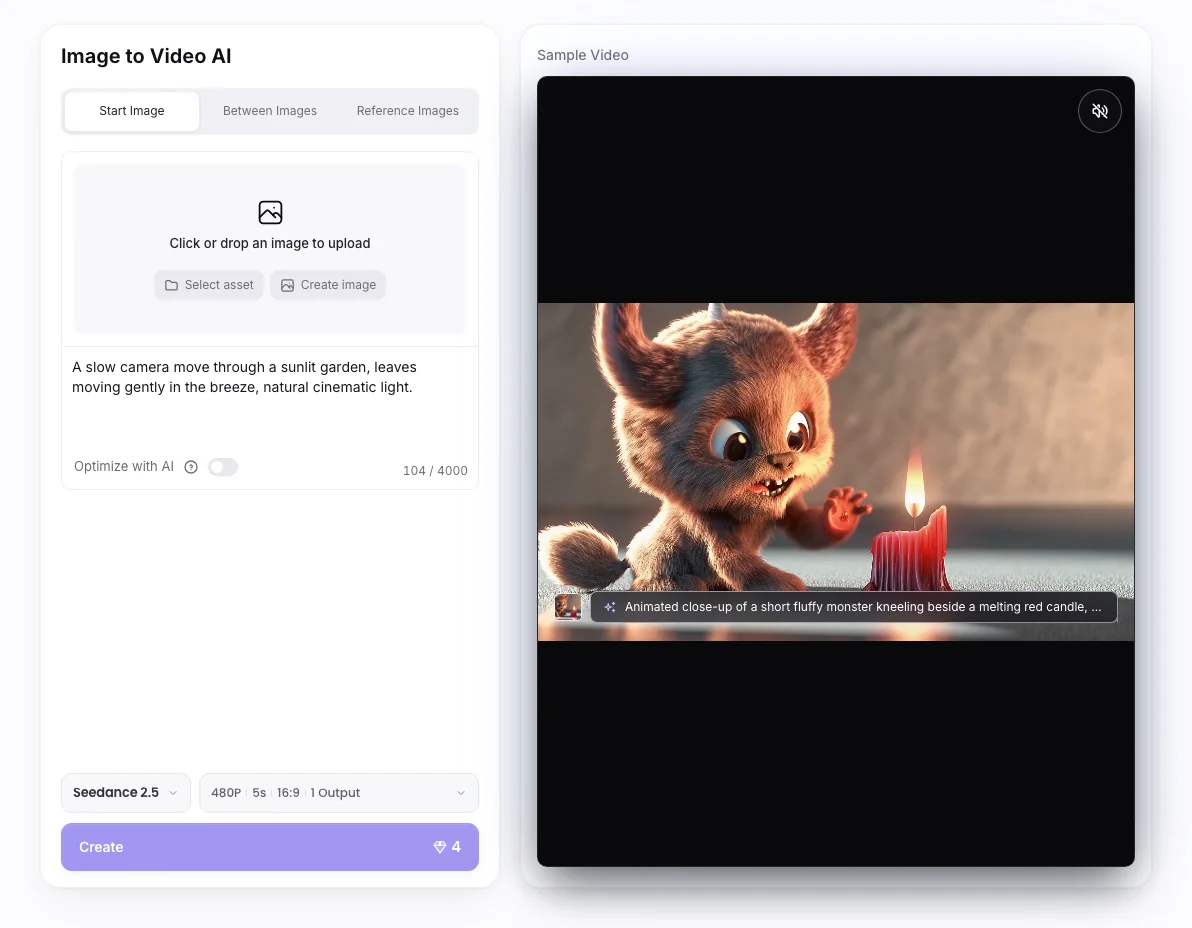Click the Select asset button

pos(209,285)
